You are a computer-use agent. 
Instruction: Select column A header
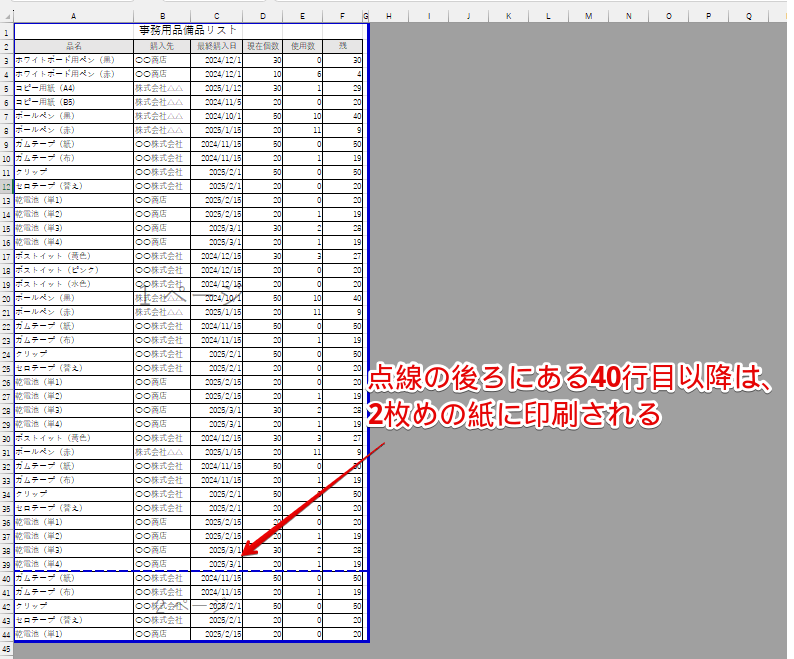click(x=73, y=16)
